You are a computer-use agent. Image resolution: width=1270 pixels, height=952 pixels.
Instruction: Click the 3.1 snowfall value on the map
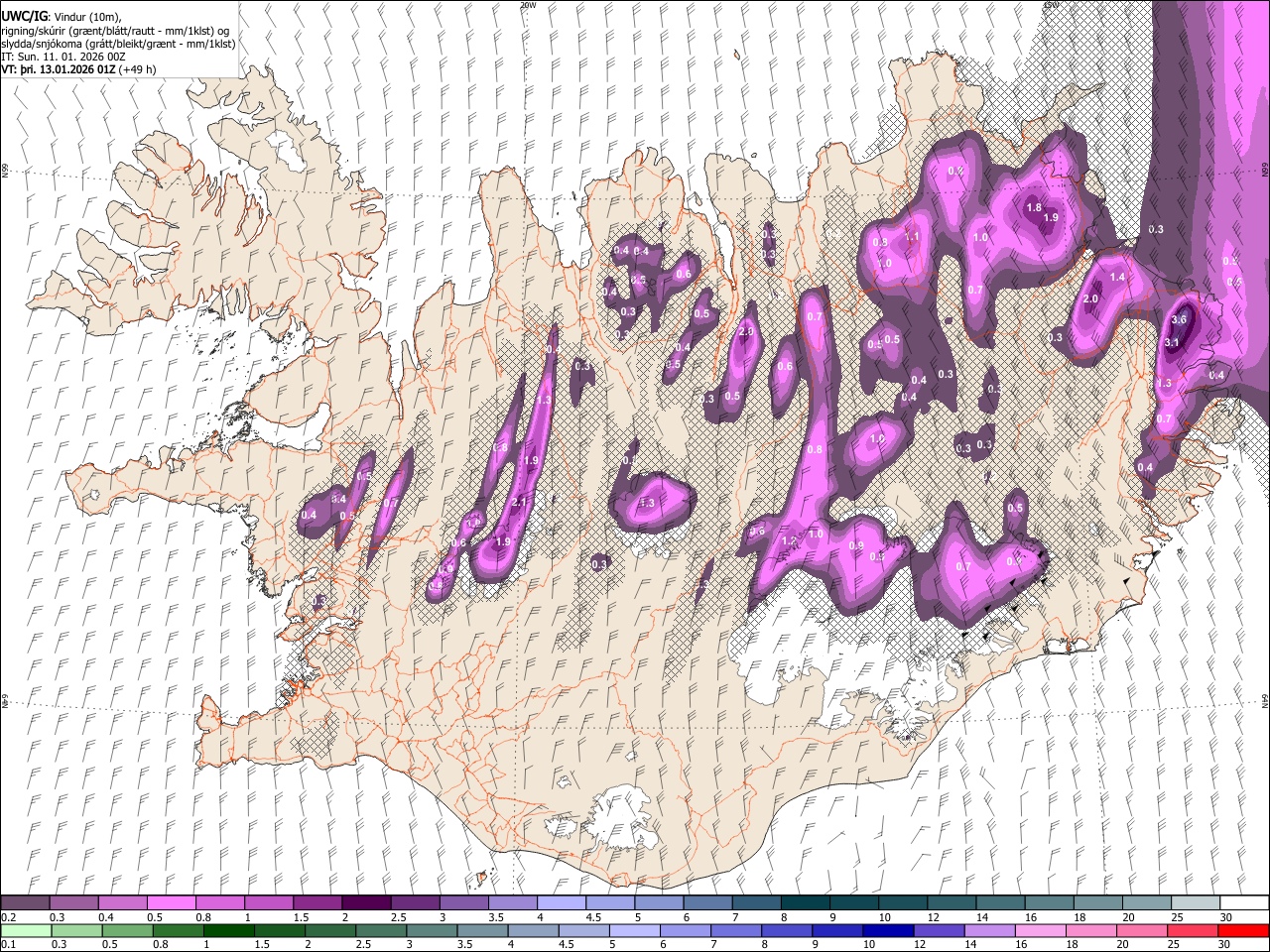[x=1172, y=343]
